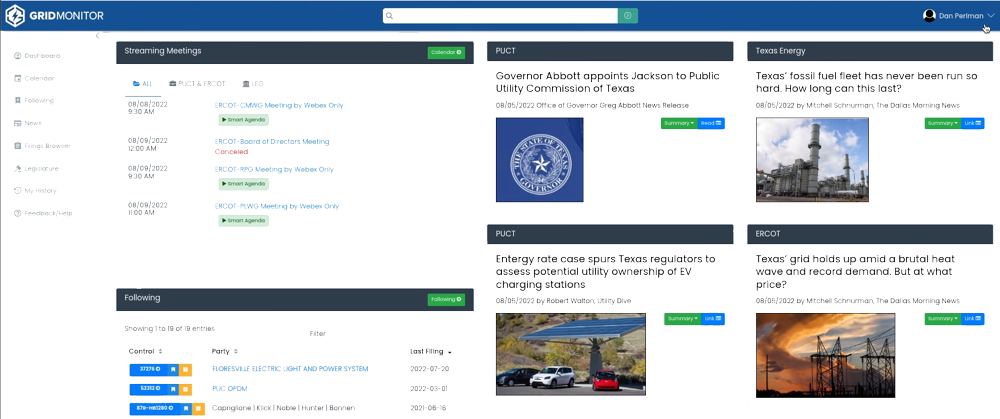Open Following in the sidebar
The width and height of the screenshot is (1000, 419).
pyautogui.click(x=34, y=100)
